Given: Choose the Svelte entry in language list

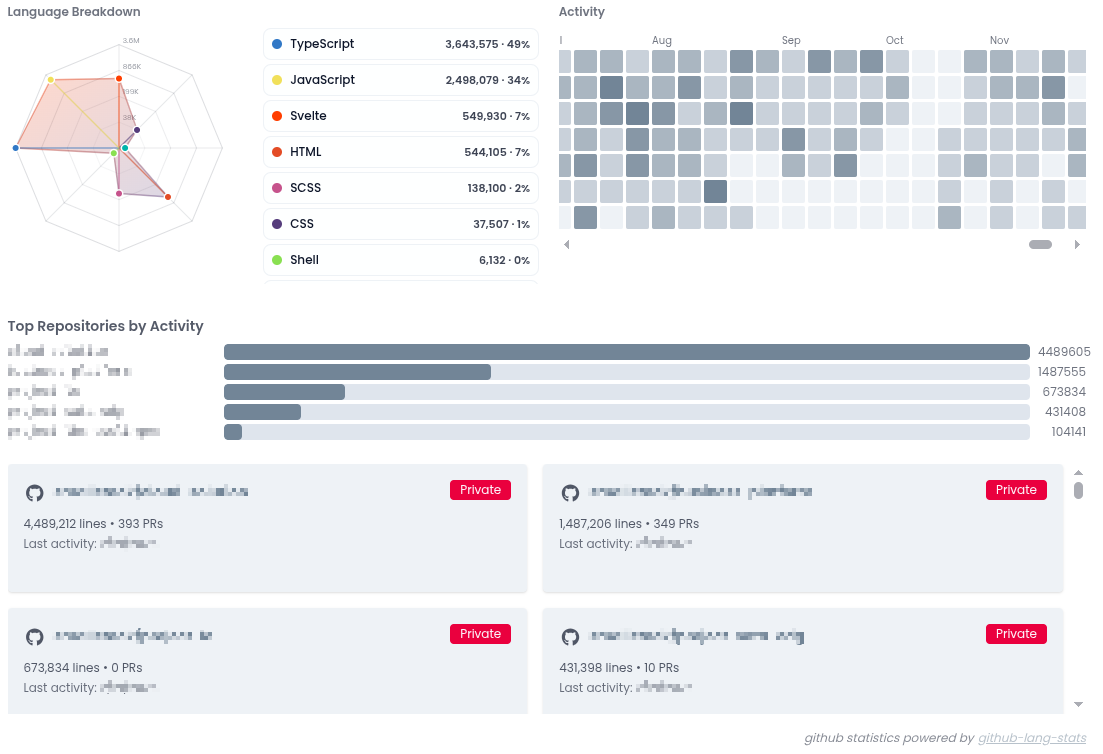Looking at the screenshot, I should click(x=400, y=116).
